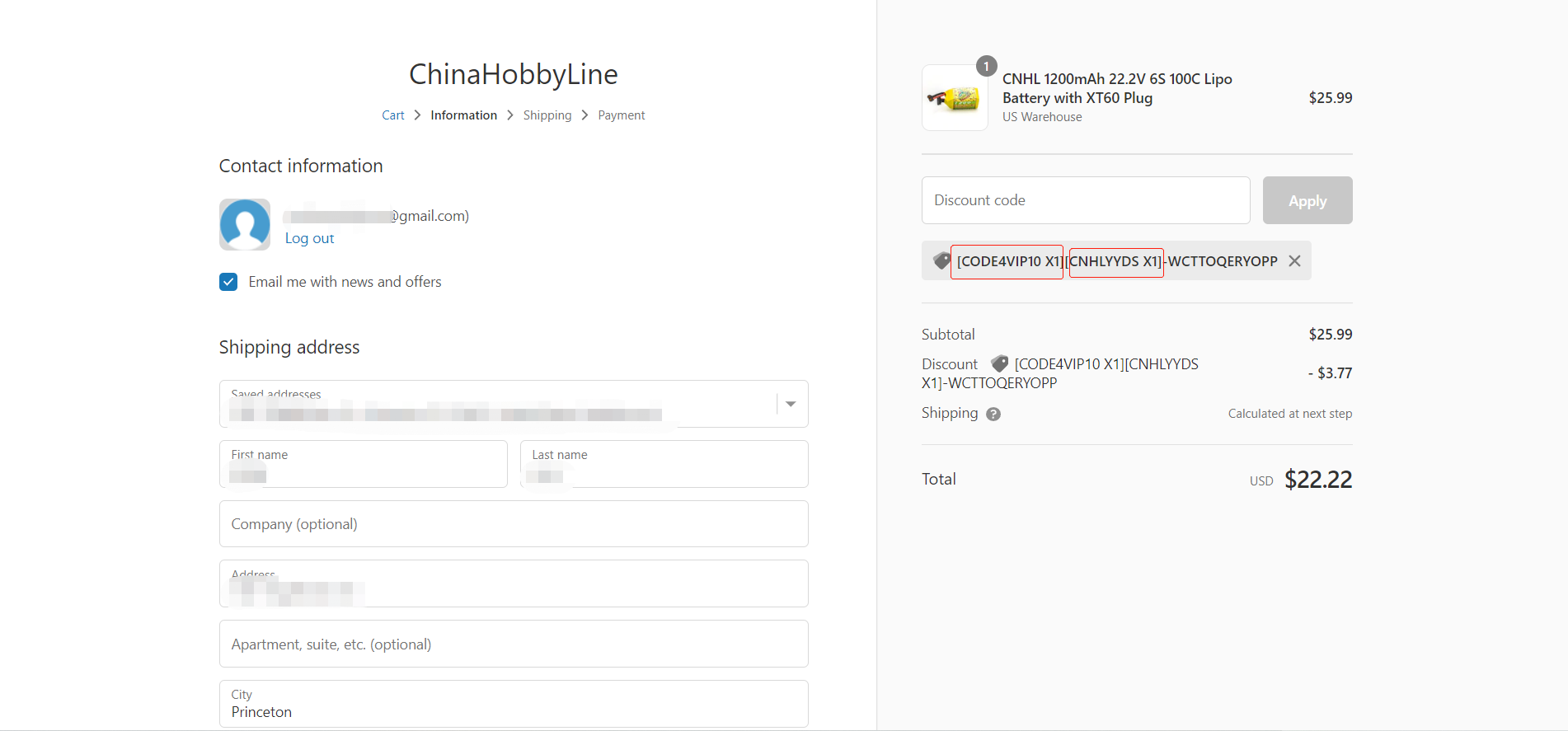Click the Subtotal amount $25.99
The height and width of the screenshot is (731, 1568).
(1331, 335)
